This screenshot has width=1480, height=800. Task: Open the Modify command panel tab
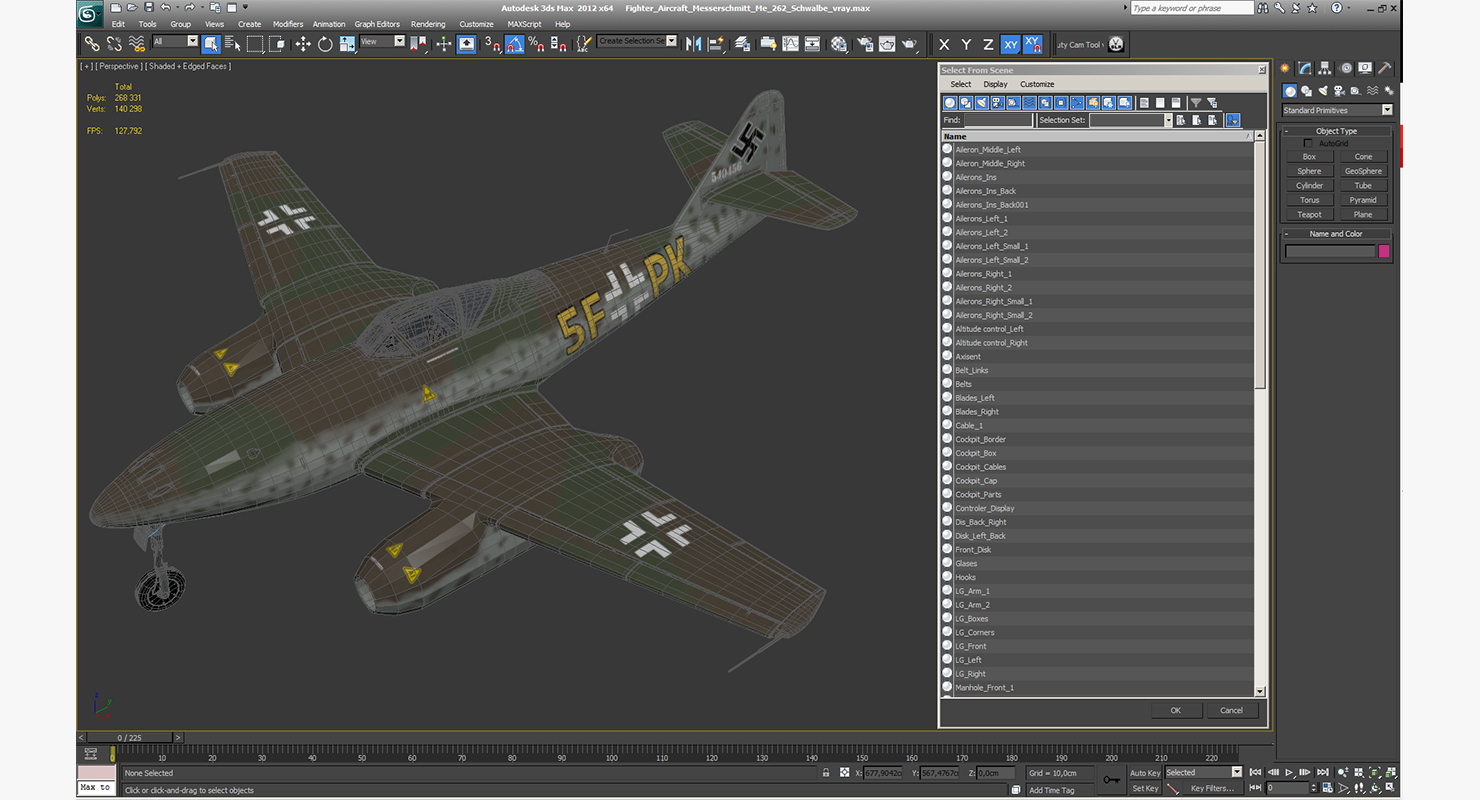(1305, 68)
